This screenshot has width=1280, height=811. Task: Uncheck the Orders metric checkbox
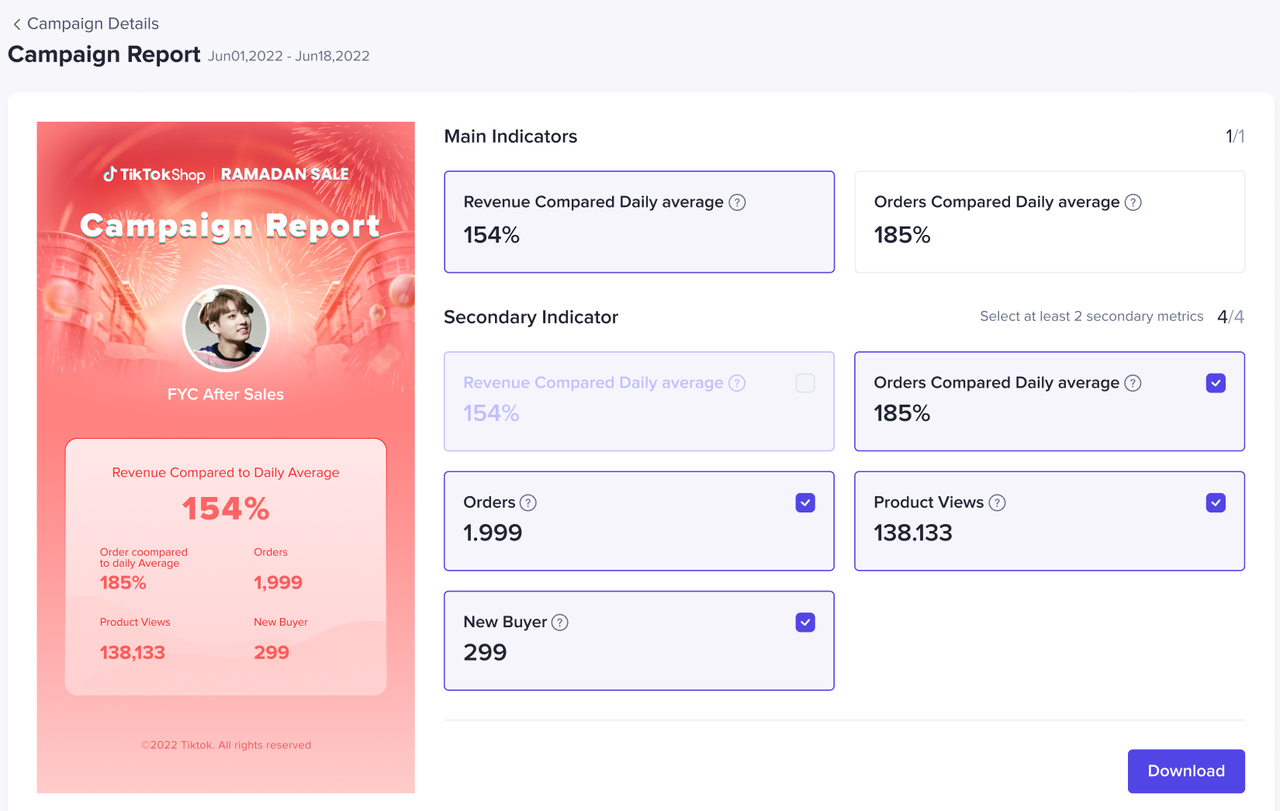pyautogui.click(x=805, y=503)
